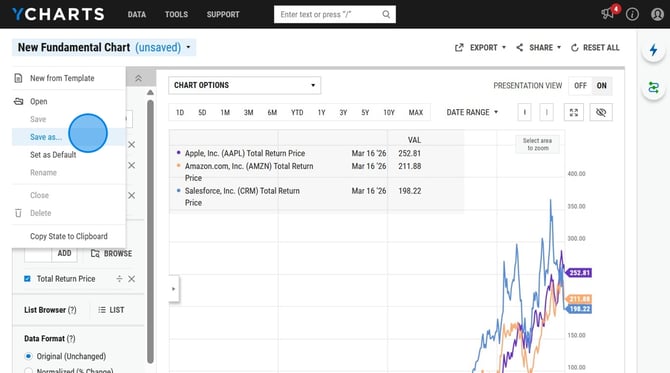670x373 pixels.
Task: Click the Amazon.com, Inc. (AMZN) legend entry
Action: tap(249, 172)
